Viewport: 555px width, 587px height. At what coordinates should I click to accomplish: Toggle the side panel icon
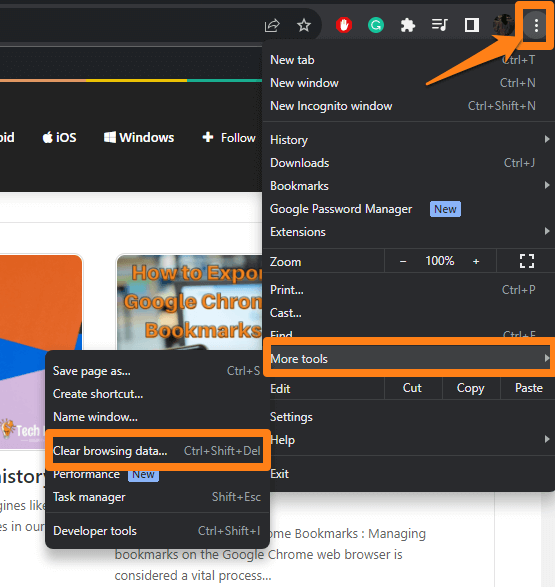[x=472, y=25]
